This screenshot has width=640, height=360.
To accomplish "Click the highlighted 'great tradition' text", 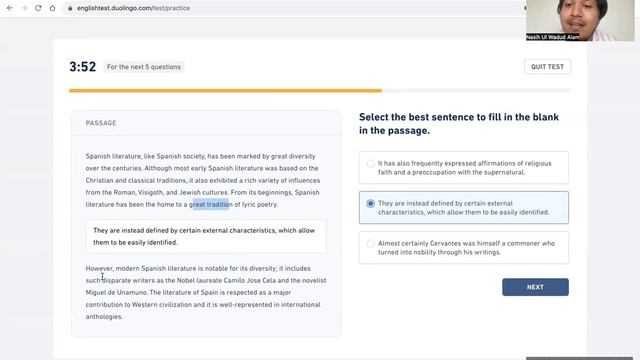I will point(211,204).
